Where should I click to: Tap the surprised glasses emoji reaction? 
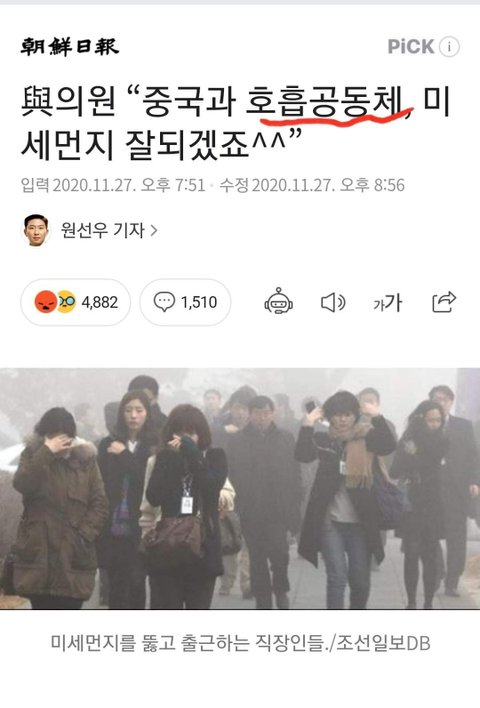[x=66, y=302]
